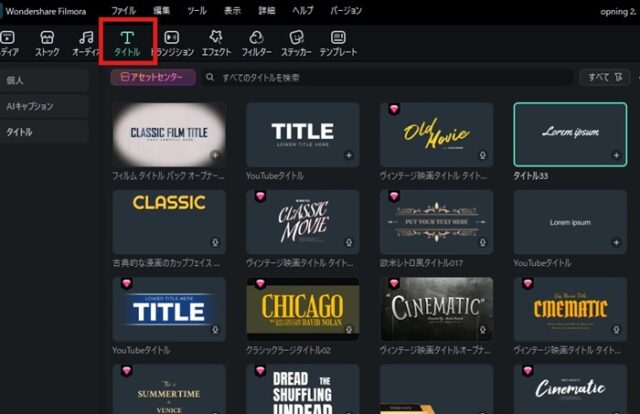Open the Effects (エフェクト) tab
Image resolution: width=640 pixels, height=414 pixels.
click(215, 42)
